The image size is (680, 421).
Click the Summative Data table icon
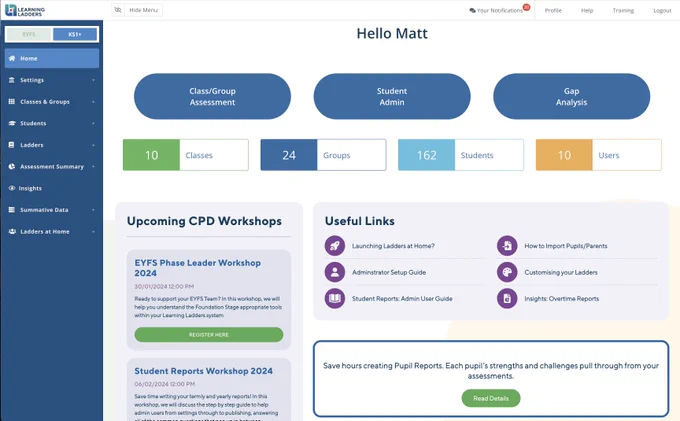12,210
